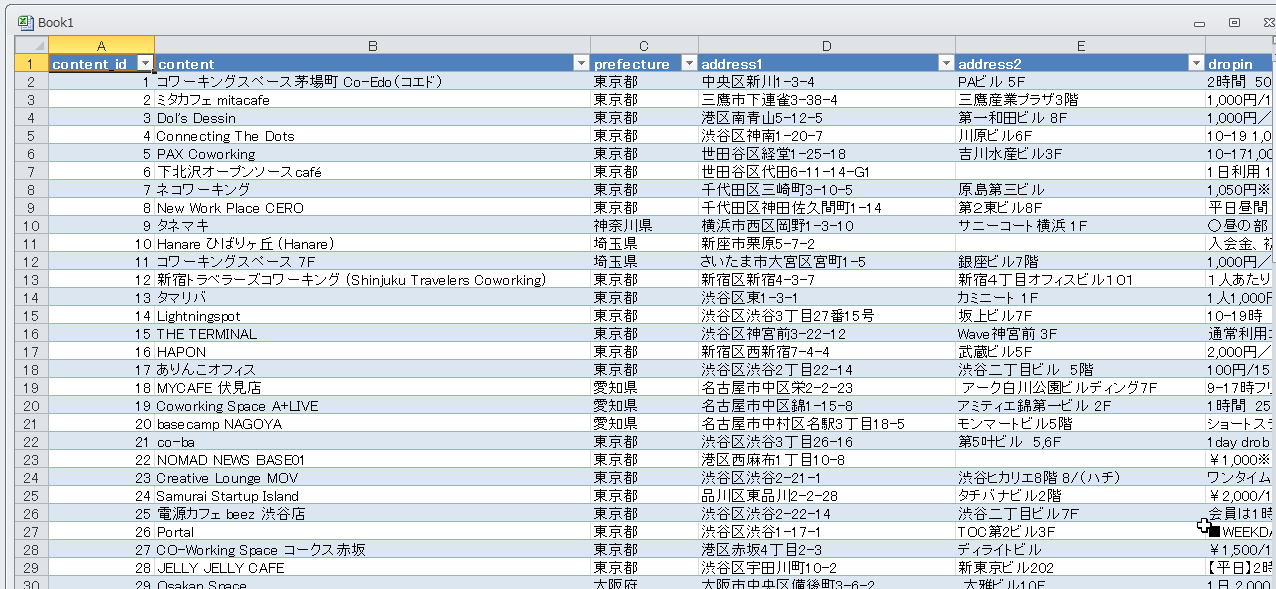1276x589 pixels.
Task: Click the cell '横浜市西区岡野1-3-10'
Action: point(827,225)
